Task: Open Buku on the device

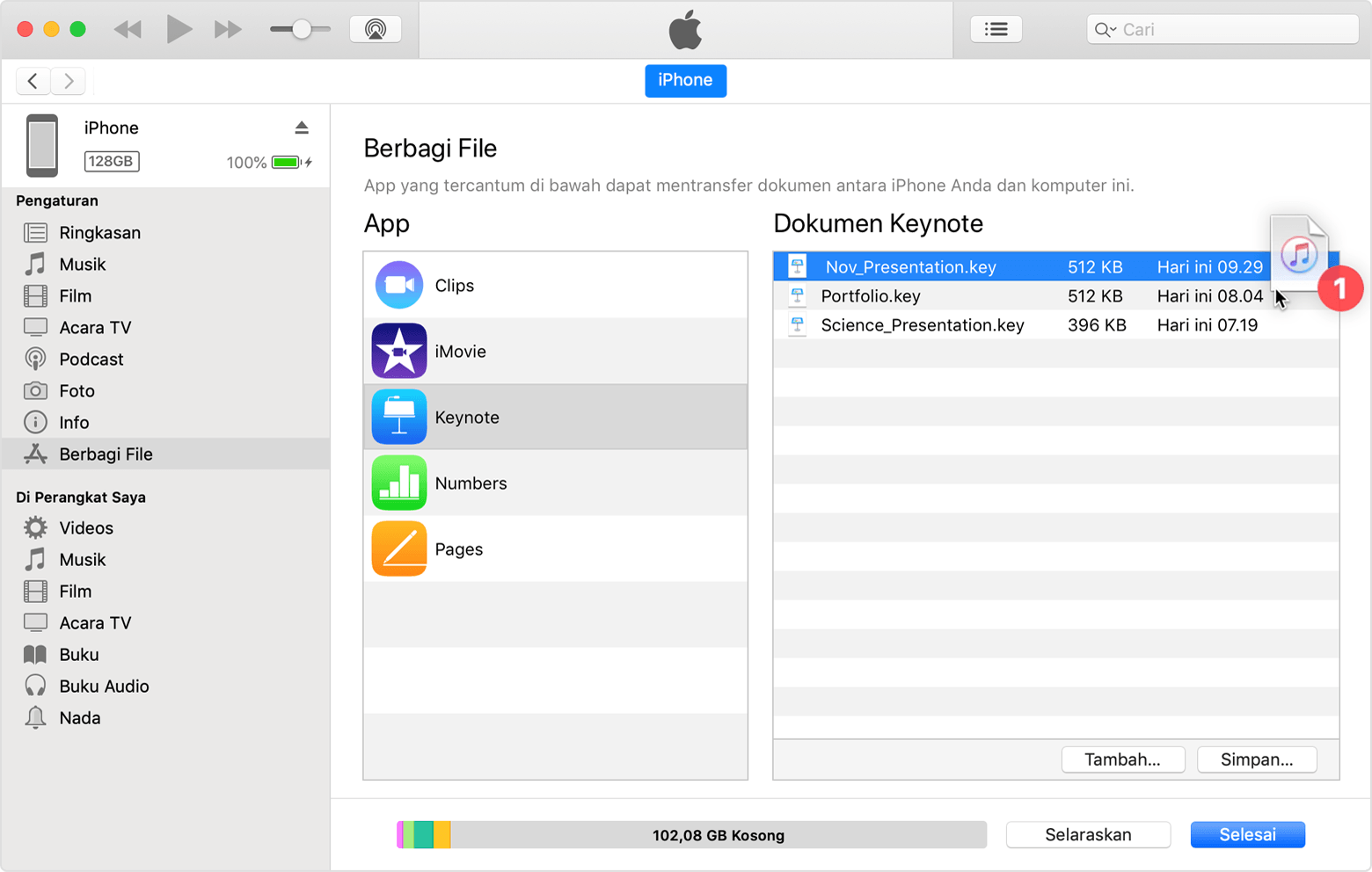Action: [165, 654]
